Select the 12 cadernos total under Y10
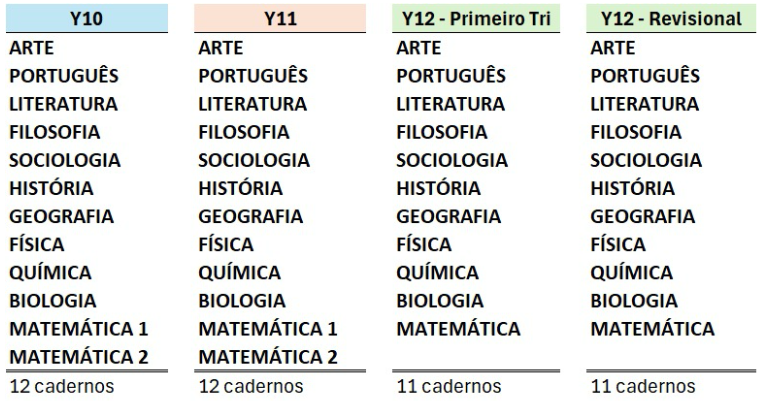 tap(62, 387)
